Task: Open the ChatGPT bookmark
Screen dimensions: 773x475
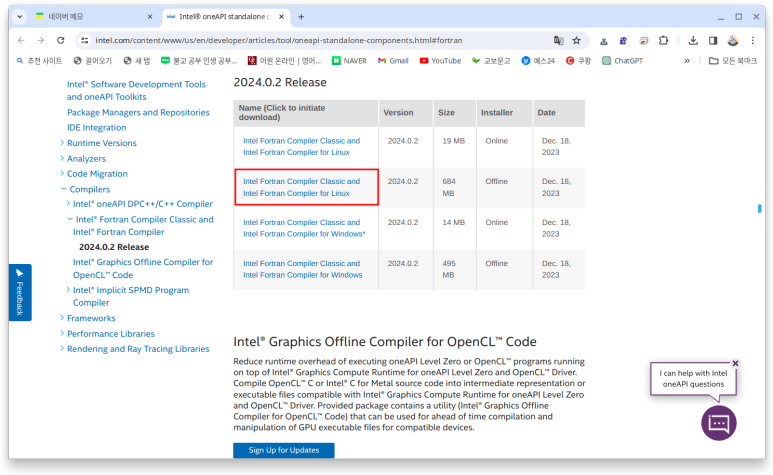Action: [623, 61]
